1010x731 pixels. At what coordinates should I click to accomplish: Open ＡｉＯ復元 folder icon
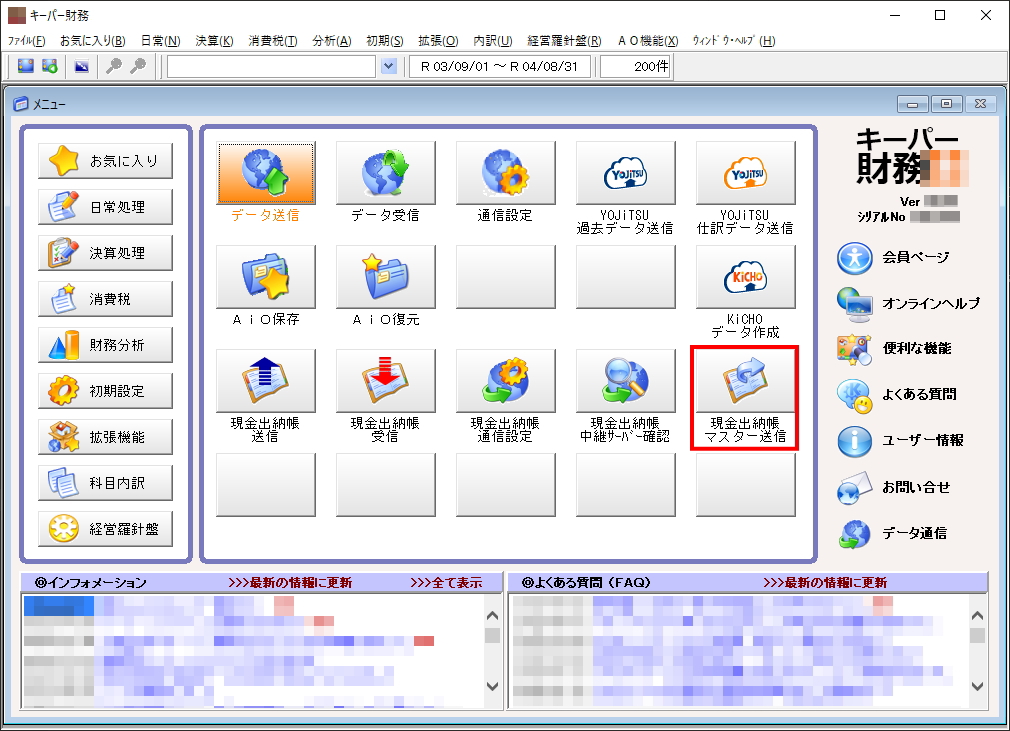[385, 277]
